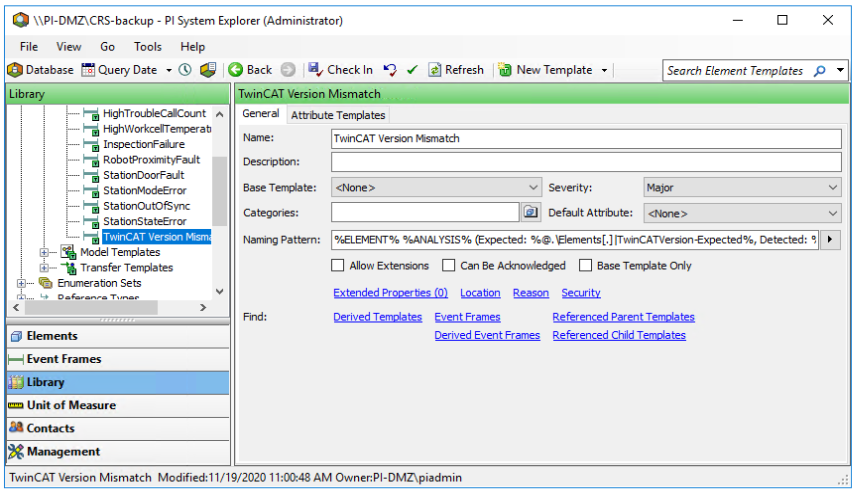Screen dimensions: 856x492
Task: Open the Help menu
Action: (192, 47)
